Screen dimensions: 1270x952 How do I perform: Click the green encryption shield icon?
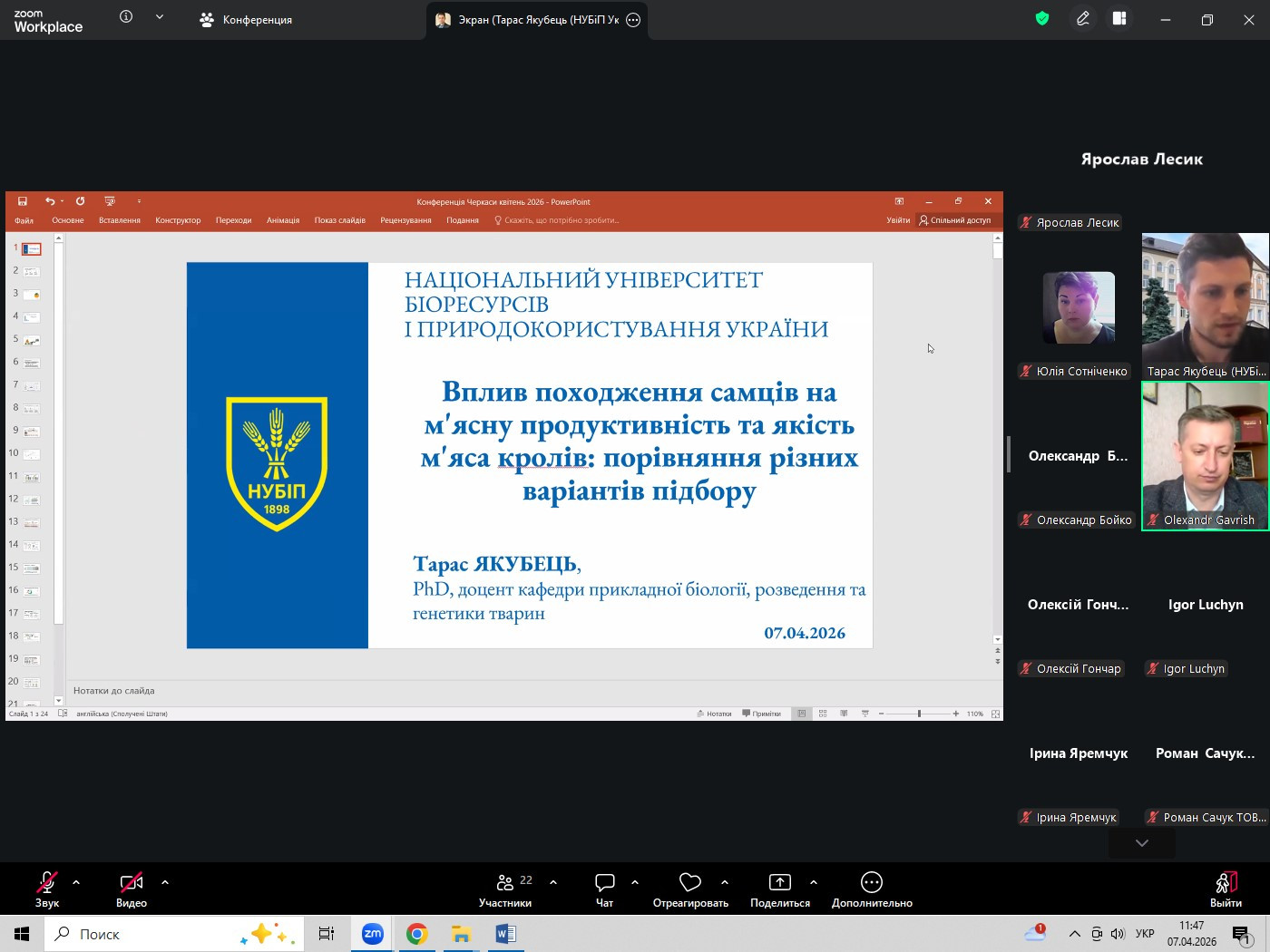tap(1042, 19)
